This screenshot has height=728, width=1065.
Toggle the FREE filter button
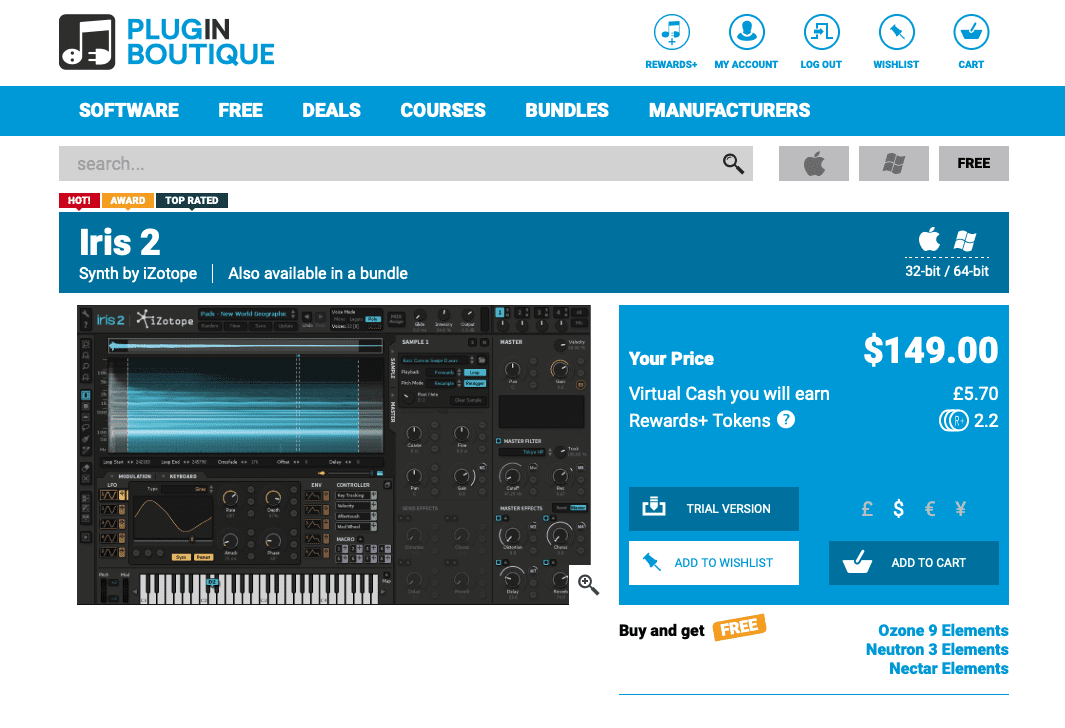point(974,164)
